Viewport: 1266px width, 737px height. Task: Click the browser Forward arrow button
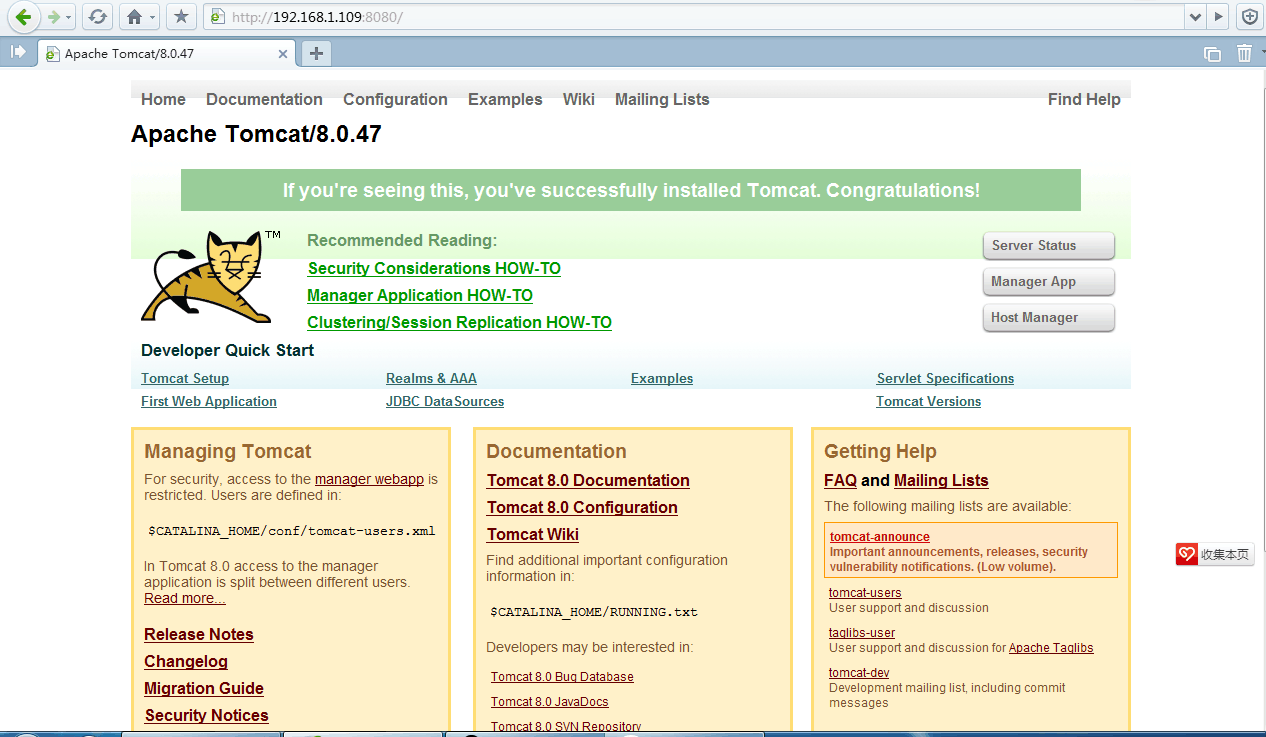pyautogui.click(x=53, y=17)
